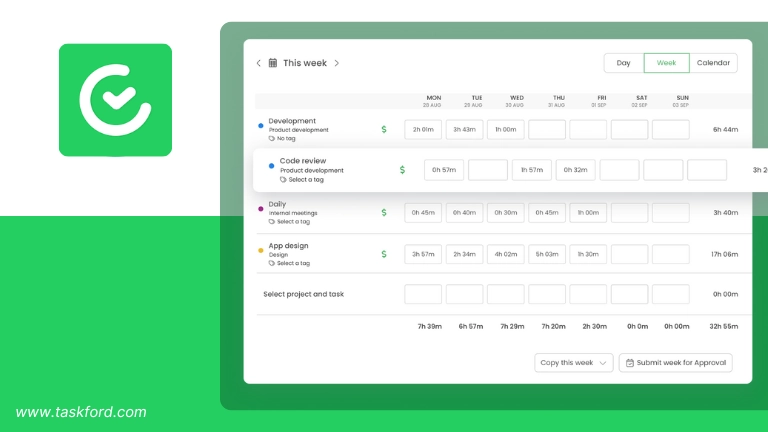Go to next week using right chevron
768x432 pixels.
point(337,63)
